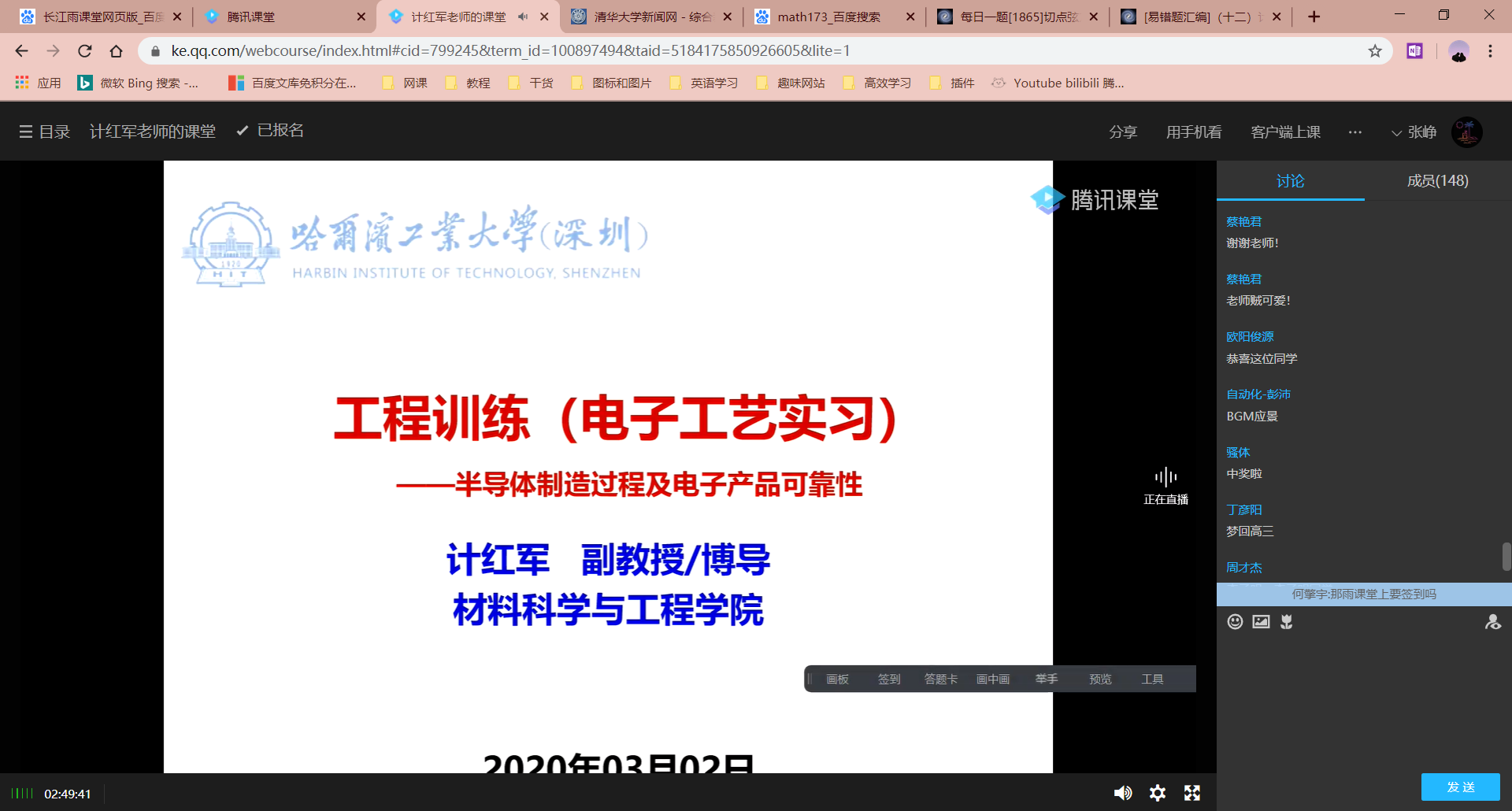Mute the speaker volume icon
This screenshot has height=811, width=1512.
(x=1123, y=793)
